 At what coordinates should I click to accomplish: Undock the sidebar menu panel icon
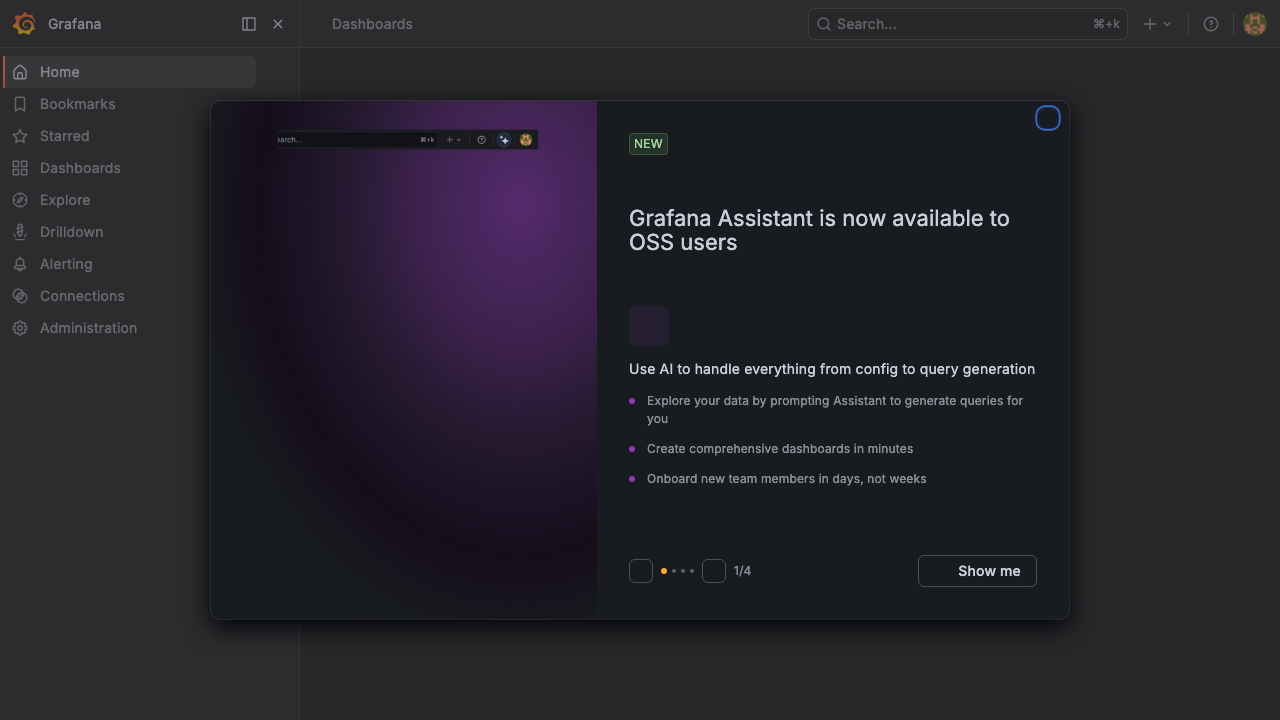tap(249, 24)
